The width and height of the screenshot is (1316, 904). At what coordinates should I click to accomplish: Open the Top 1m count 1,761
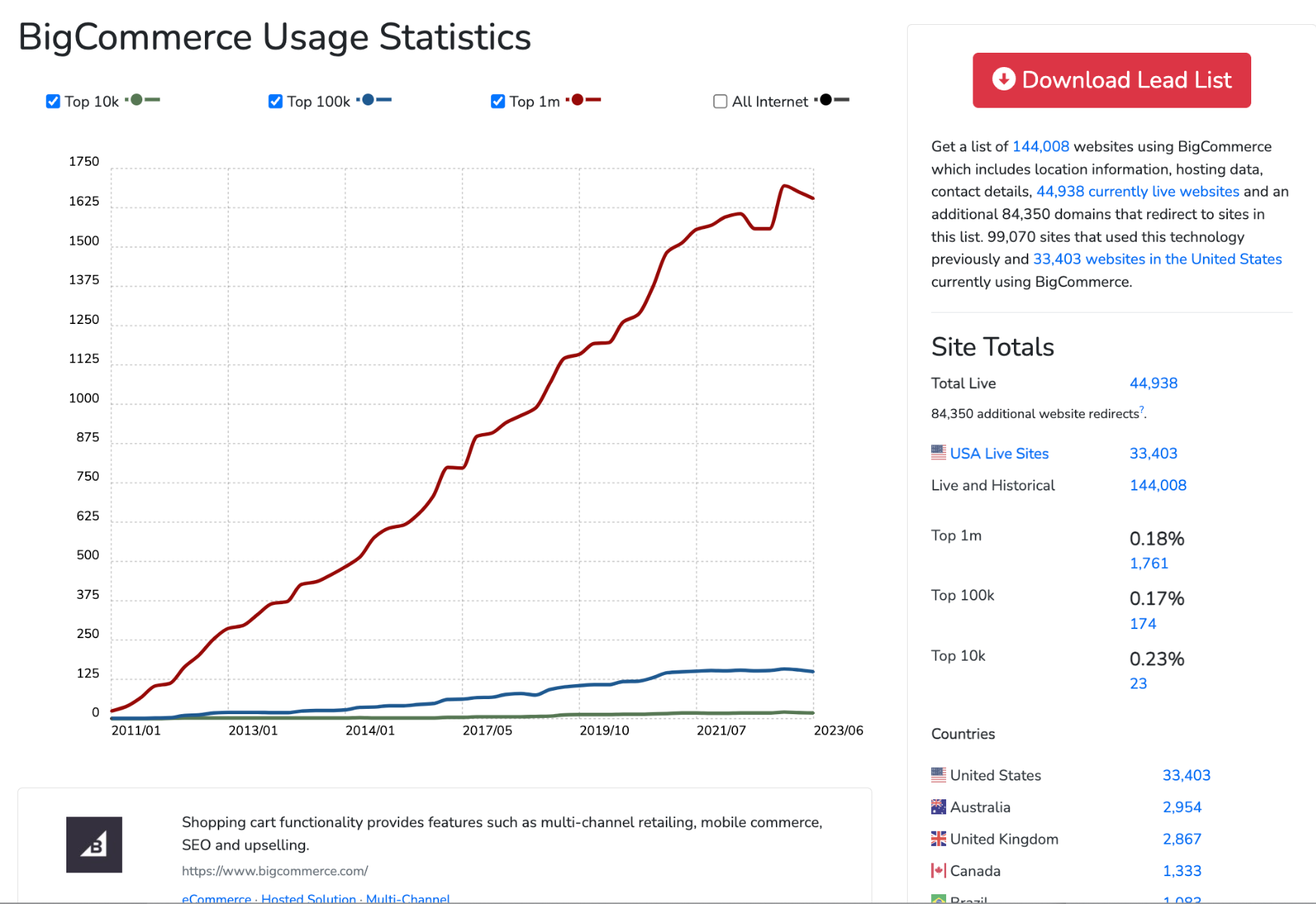click(1149, 563)
